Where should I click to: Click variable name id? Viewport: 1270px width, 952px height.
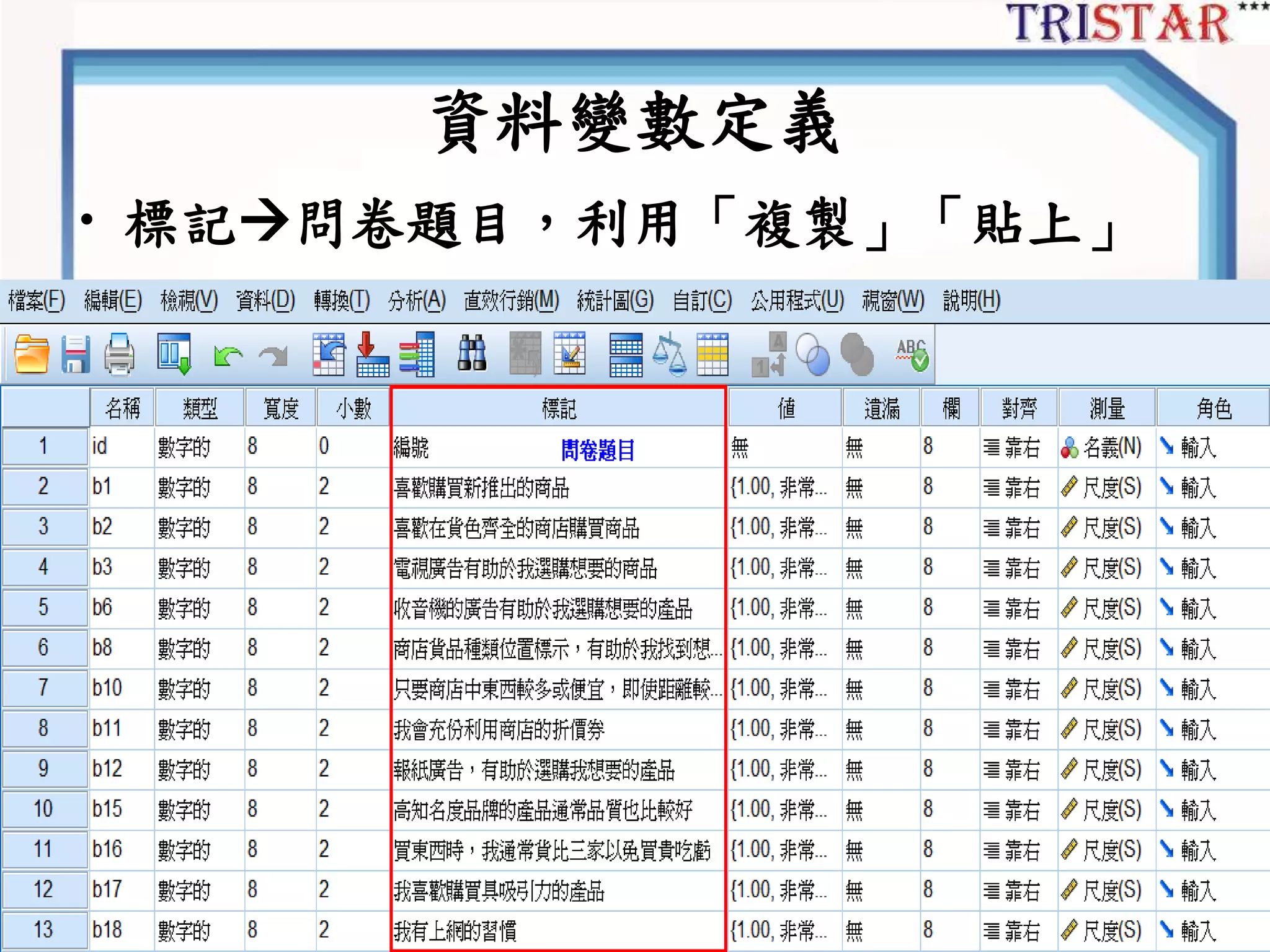coord(99,446)
